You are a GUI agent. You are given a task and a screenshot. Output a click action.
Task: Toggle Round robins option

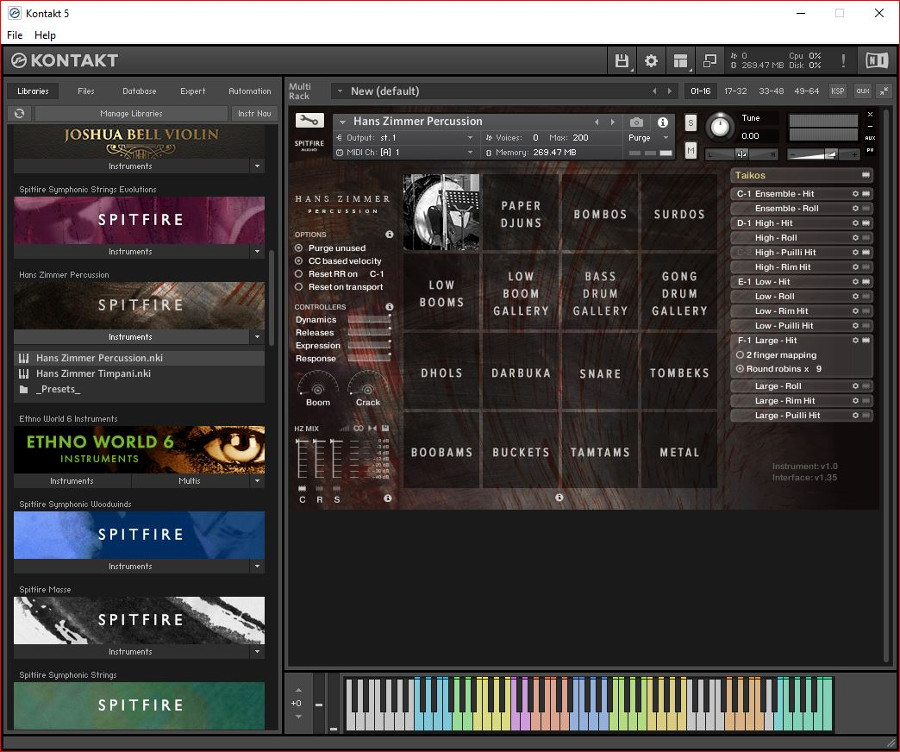coord(740,369)
